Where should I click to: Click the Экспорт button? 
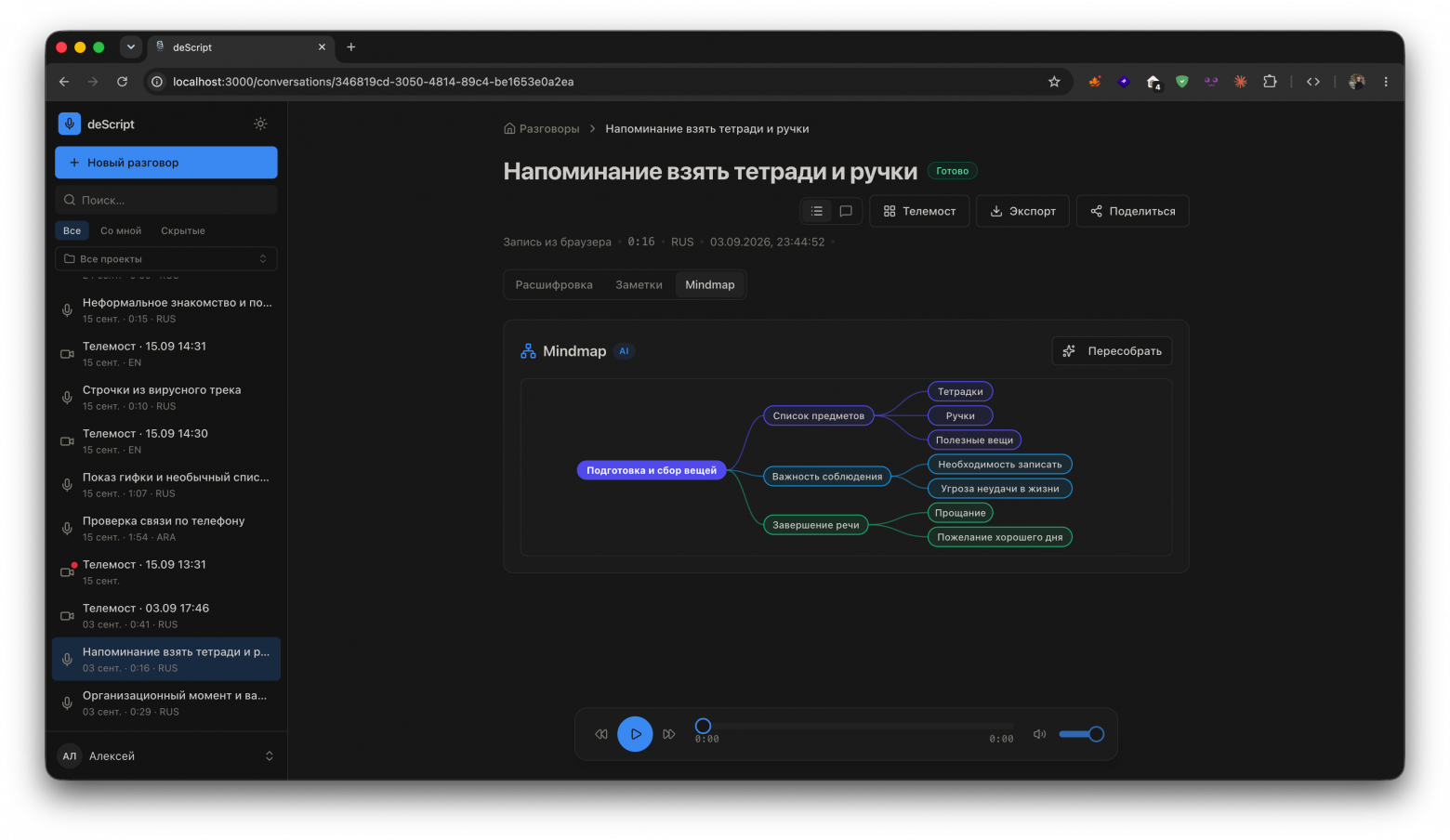click(x=1022, y=211)
